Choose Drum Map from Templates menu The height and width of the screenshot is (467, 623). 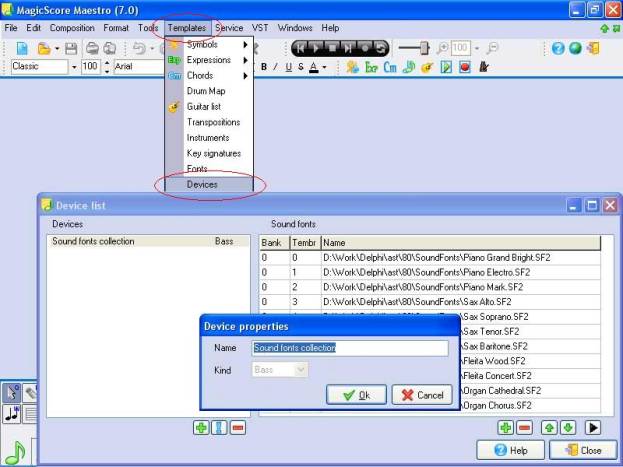coord(209,91)
